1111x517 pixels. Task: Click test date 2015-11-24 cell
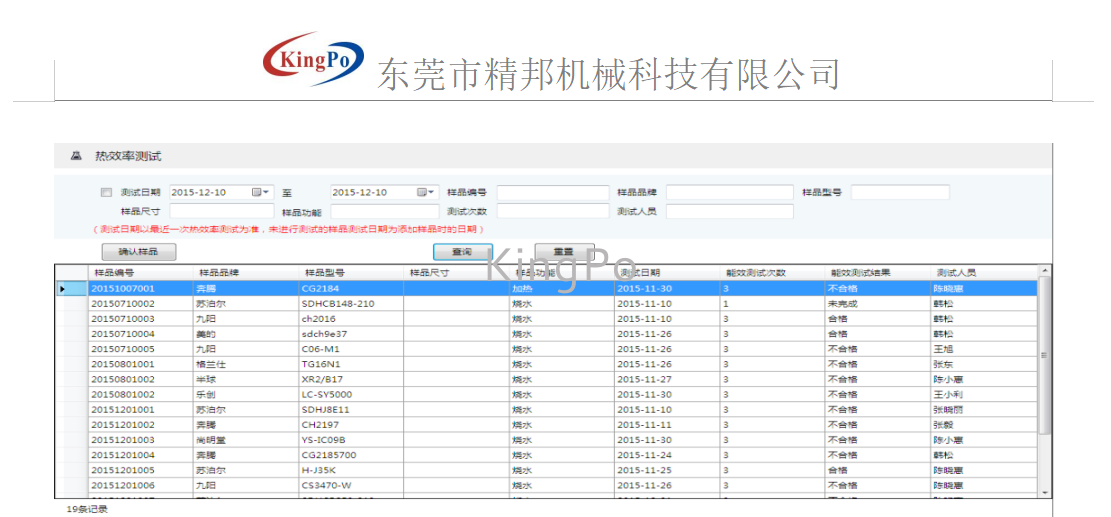667,455
